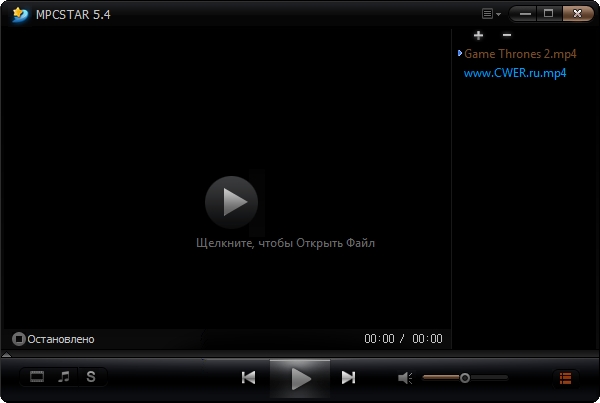This screenshot has width=600, height=403.
Task: Click the subtitles S icon
Action: point(91,377)
